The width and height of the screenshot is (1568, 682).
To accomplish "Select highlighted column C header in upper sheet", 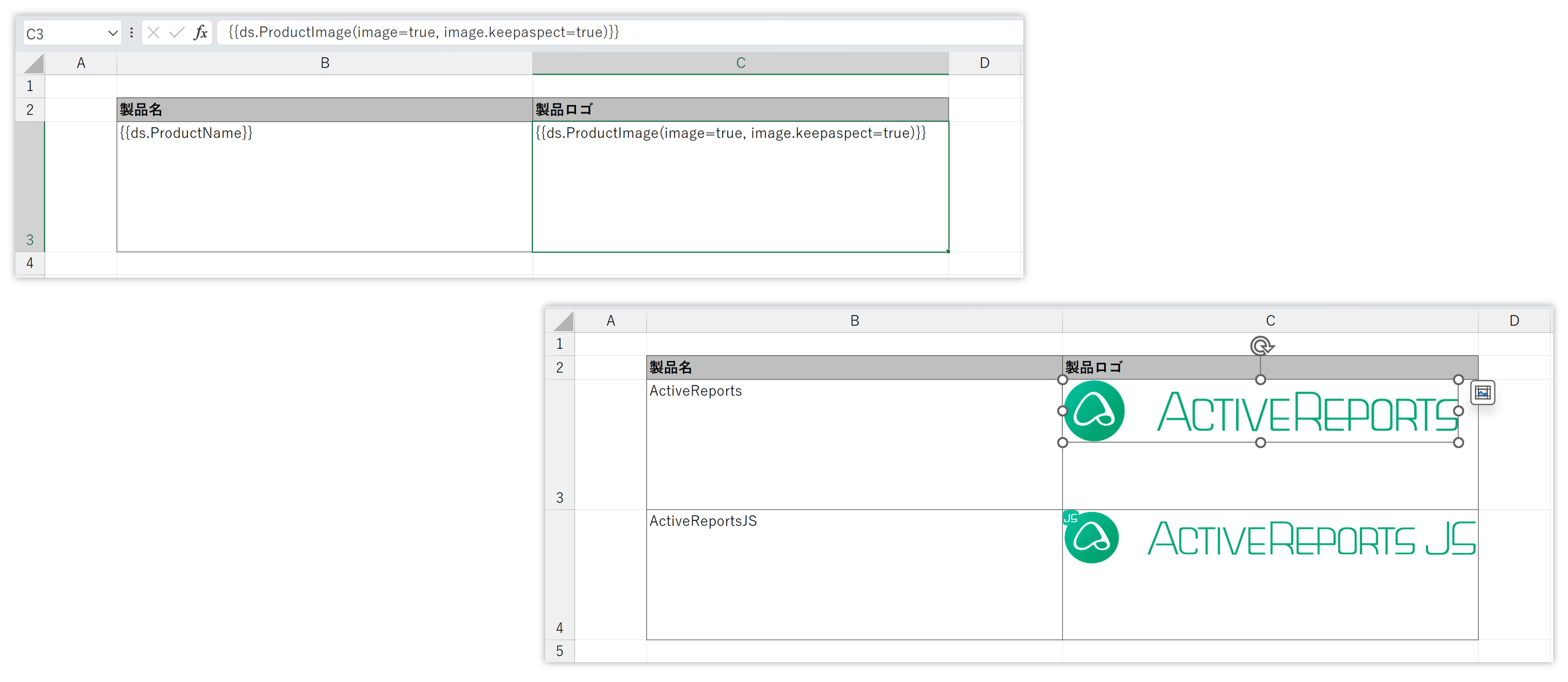I will (741, 63).
